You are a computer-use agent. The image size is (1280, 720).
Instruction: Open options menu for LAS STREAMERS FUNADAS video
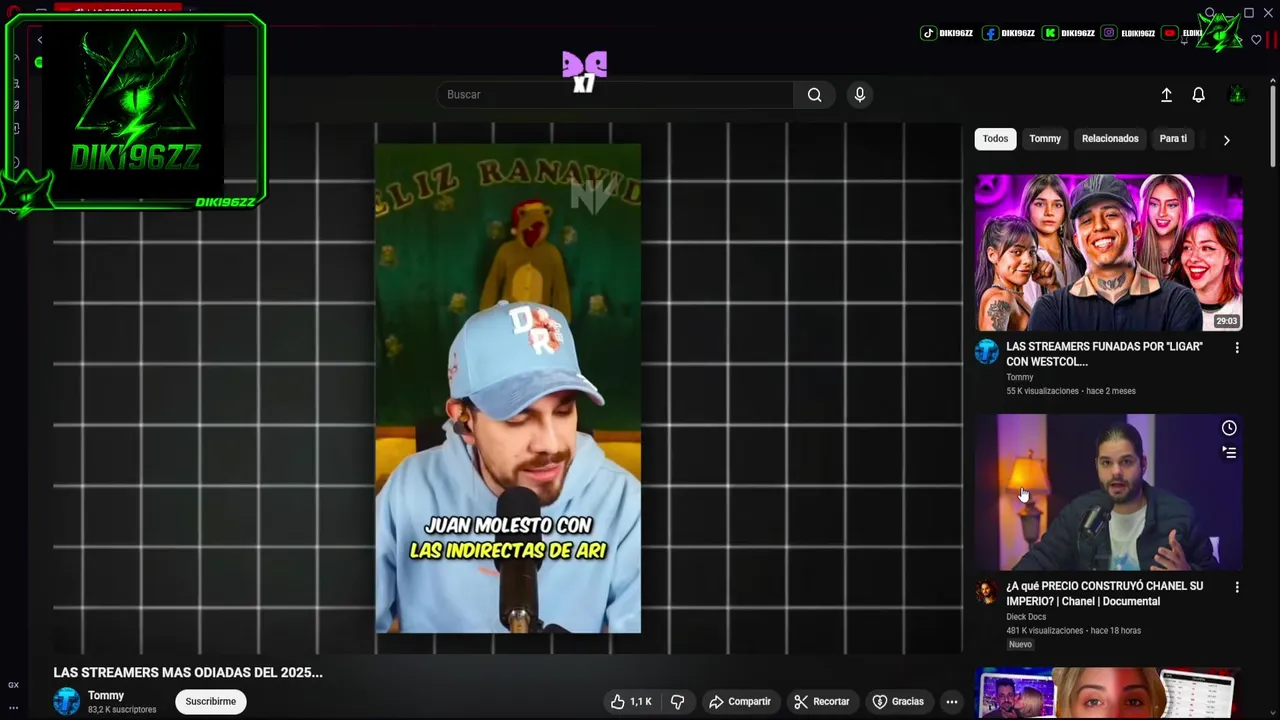pos(1237,348)
